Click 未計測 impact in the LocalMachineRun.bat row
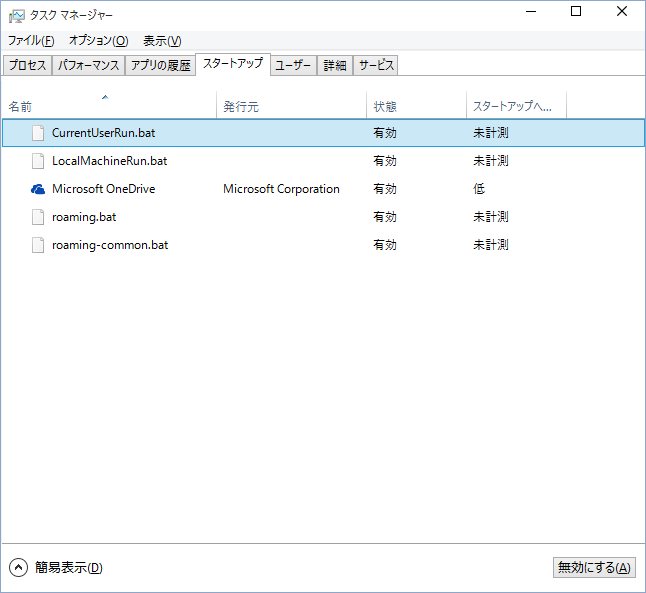Screen dimensions: 646x593 click(491, 161)
